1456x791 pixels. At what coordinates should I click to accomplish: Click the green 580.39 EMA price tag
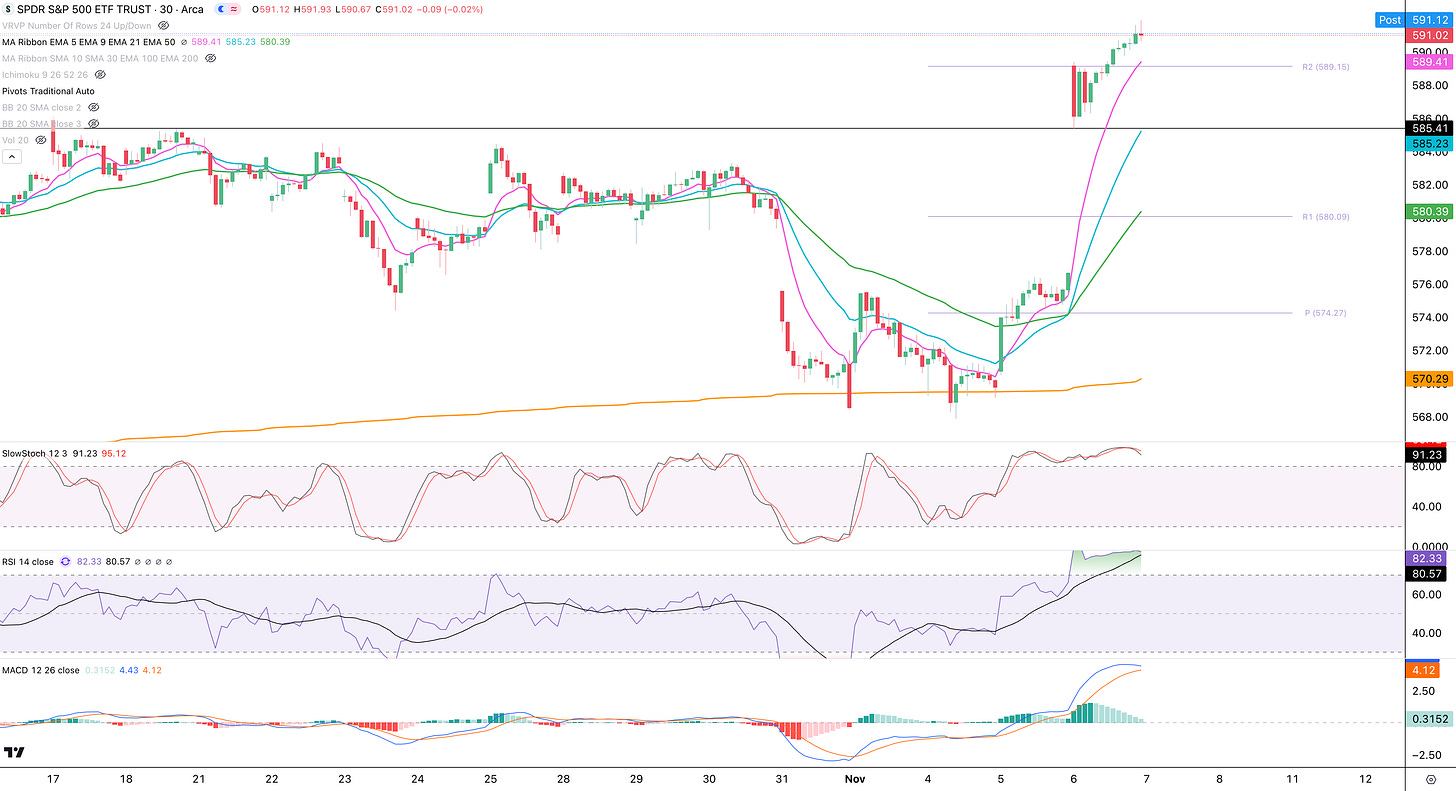(x=1431, y=211)
